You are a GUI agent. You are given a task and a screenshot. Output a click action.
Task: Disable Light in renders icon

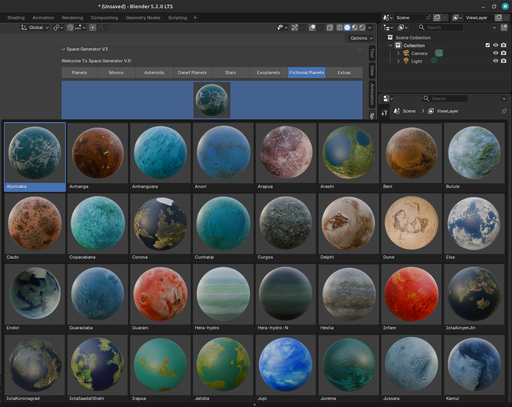point(504,61)
